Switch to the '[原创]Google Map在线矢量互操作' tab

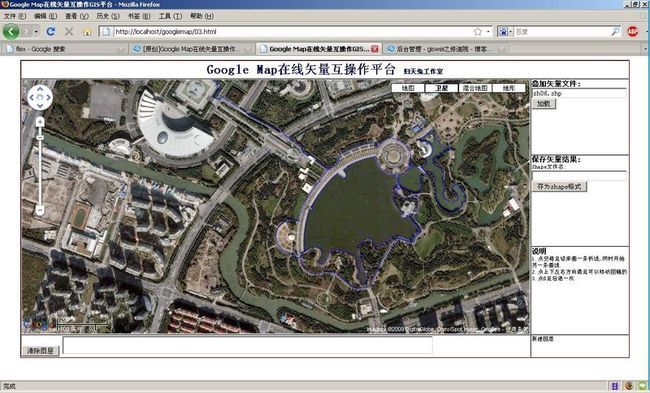192,49
